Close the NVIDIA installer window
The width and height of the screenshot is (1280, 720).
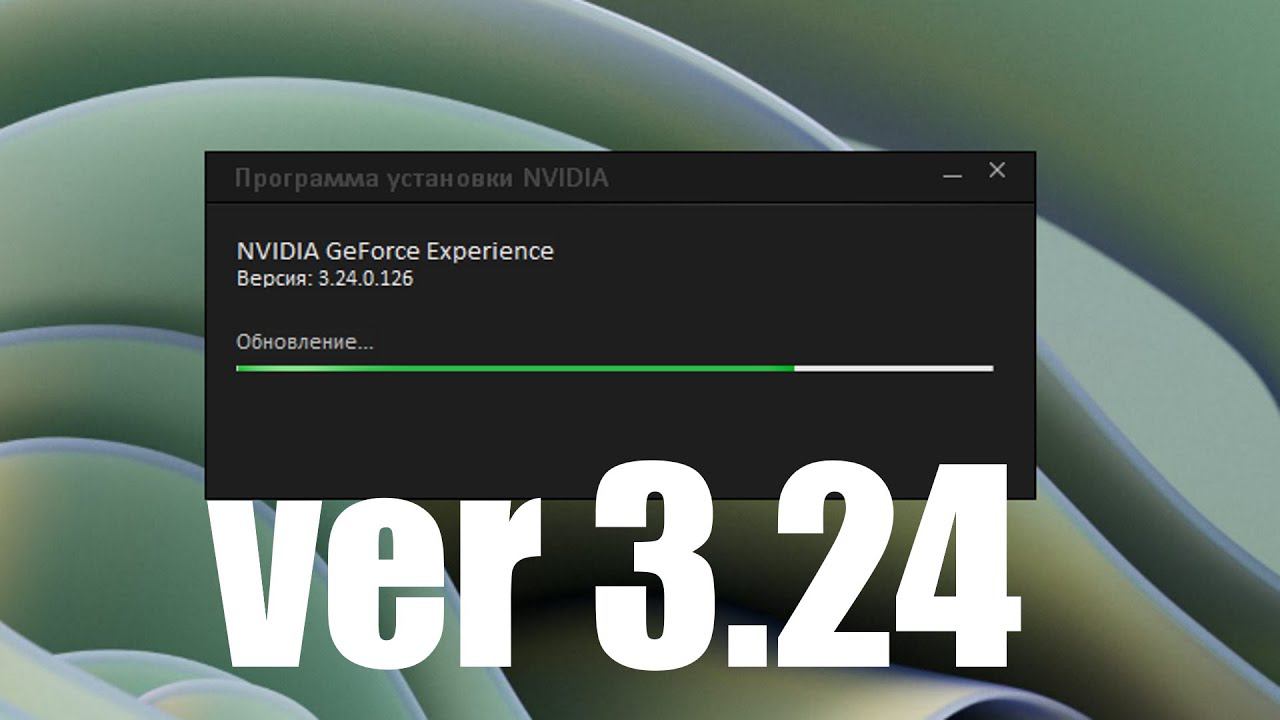coord(997,171)
